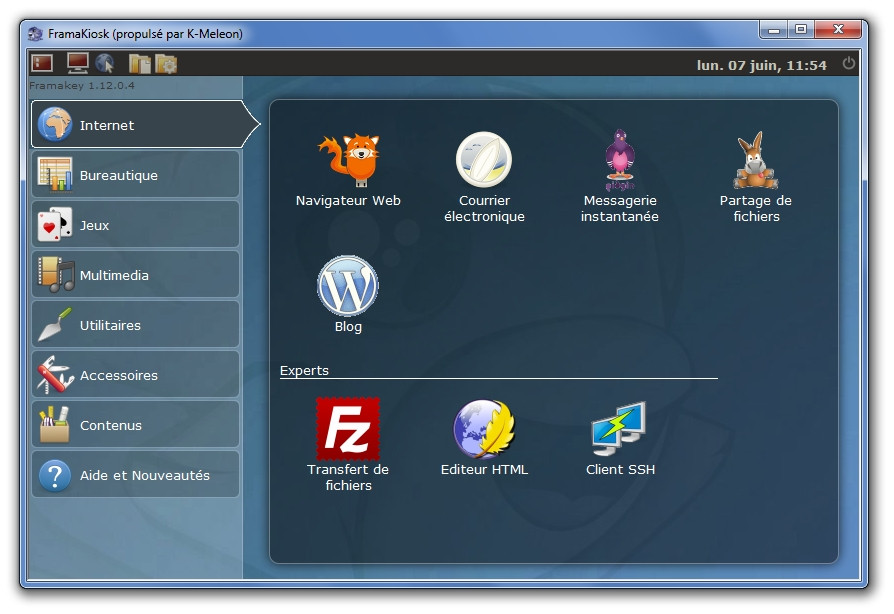
Task: Switch to the Bureautique category
Action: click(x=135, y=174)
